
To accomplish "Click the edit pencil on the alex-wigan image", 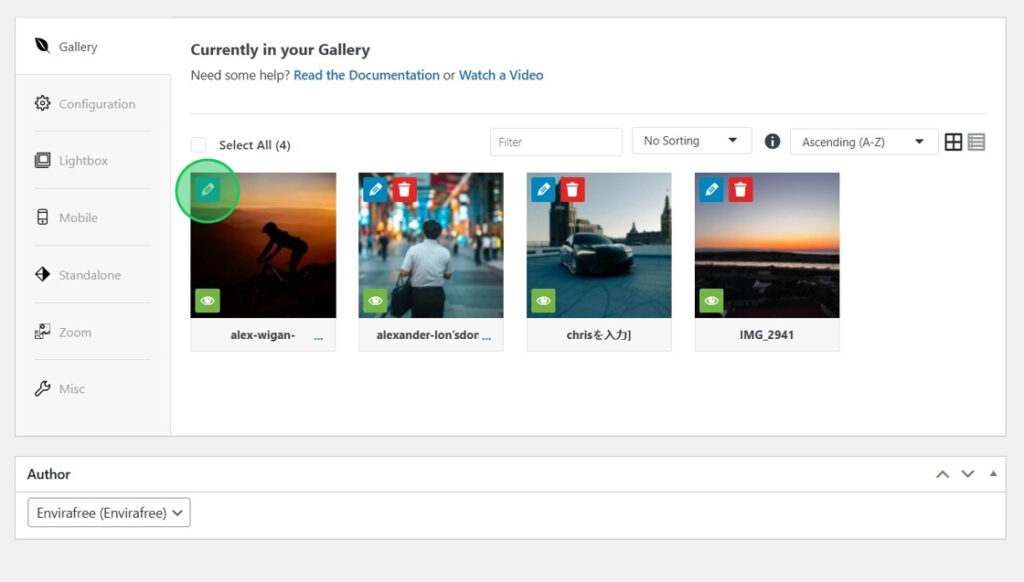I will [207, 189].
